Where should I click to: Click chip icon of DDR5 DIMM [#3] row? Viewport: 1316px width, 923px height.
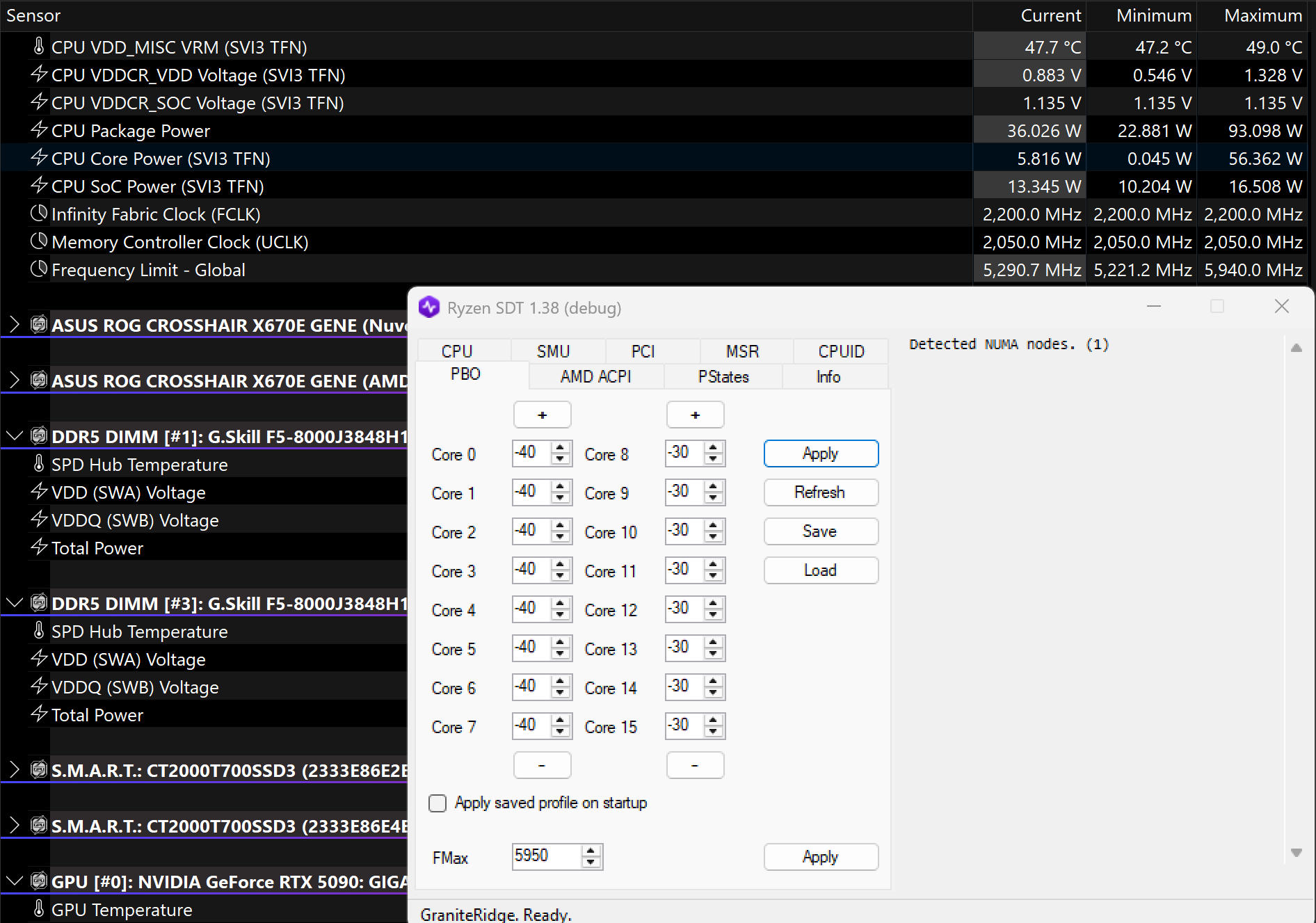tap(39, 602)
